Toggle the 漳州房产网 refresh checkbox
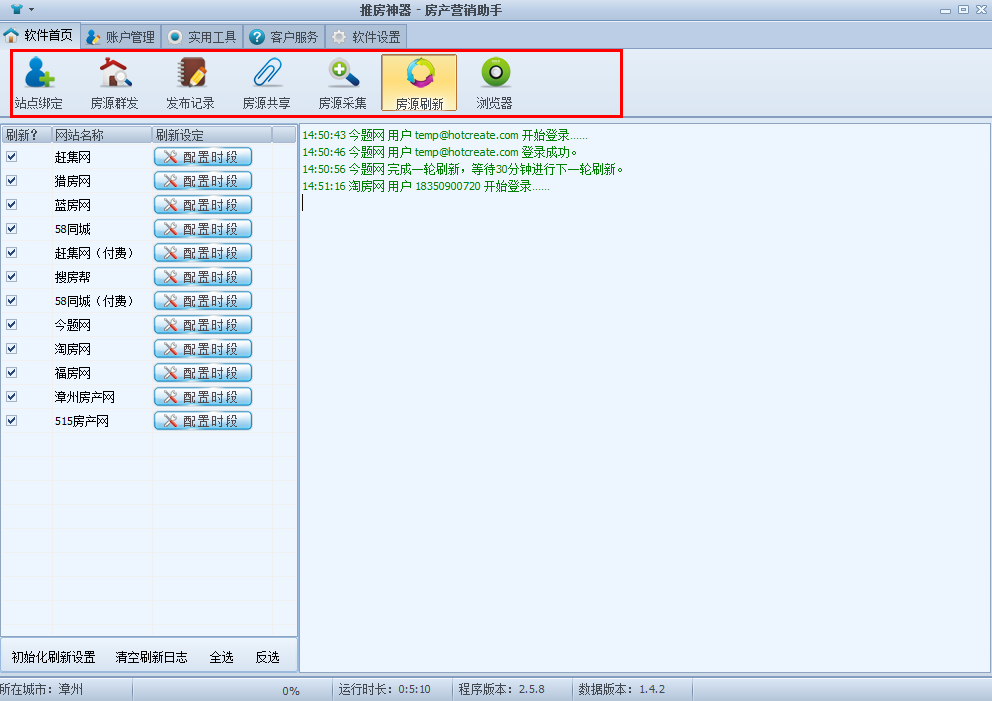Viewport: 992px width, 701px height. point(11,397)
